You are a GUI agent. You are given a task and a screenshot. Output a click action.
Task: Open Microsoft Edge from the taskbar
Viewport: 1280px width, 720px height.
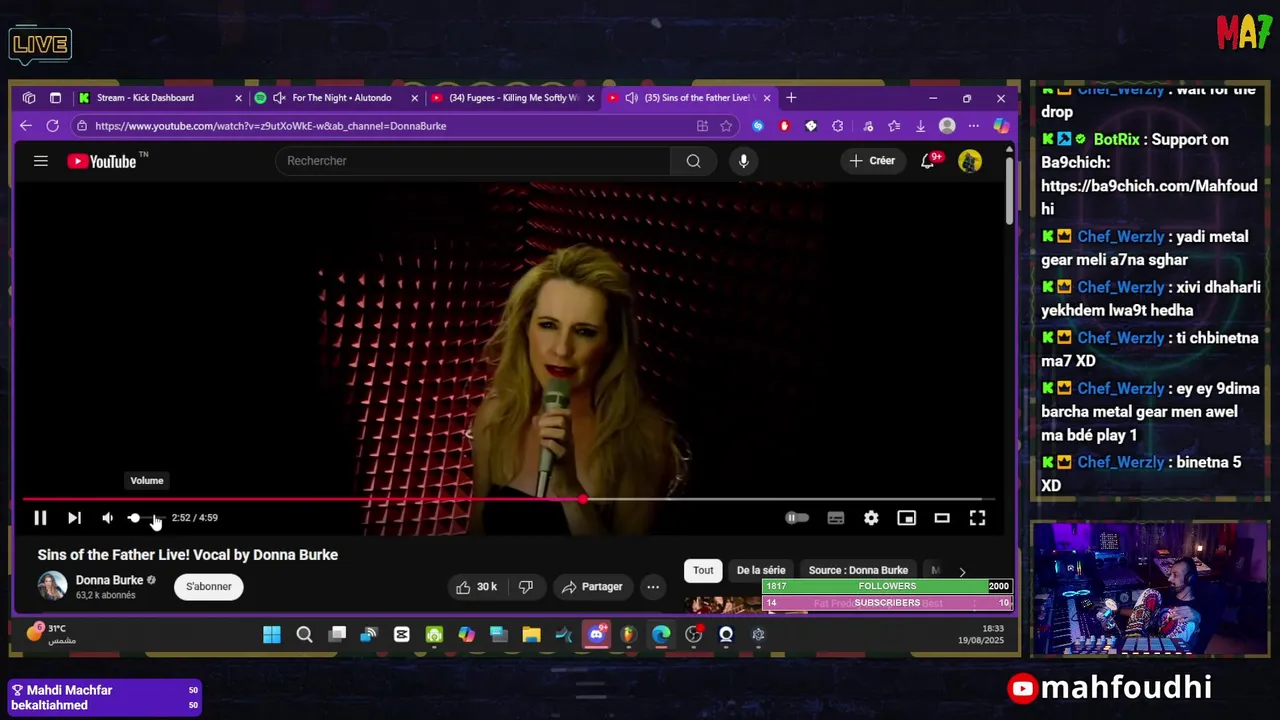pos(661,635)
